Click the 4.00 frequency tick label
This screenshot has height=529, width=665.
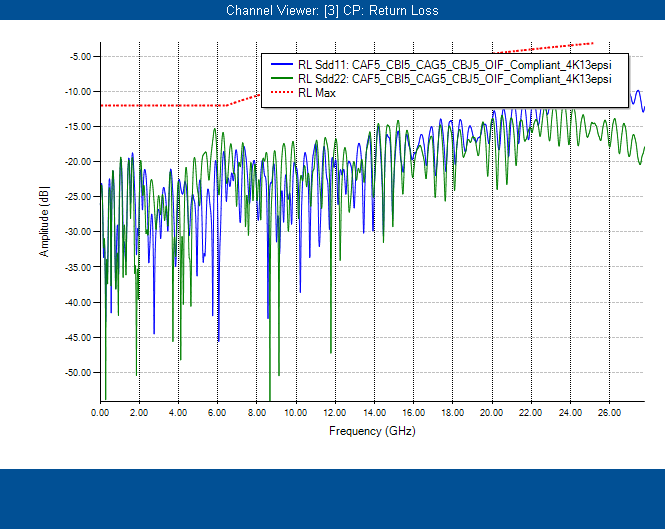(178, 413)
